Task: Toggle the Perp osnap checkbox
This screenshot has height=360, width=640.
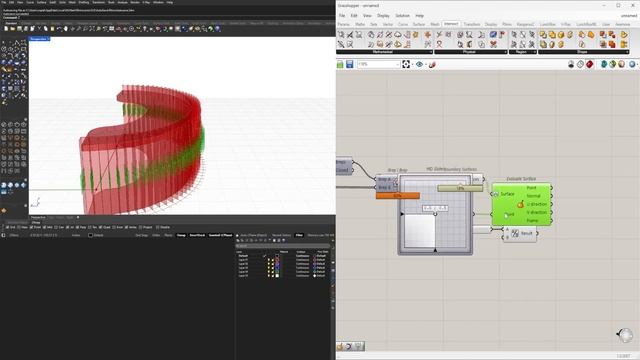Action: click(78, 227)
